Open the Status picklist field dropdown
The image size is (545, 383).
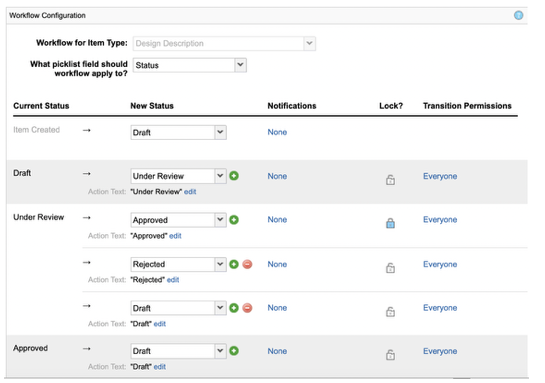(x=190, y=65)
